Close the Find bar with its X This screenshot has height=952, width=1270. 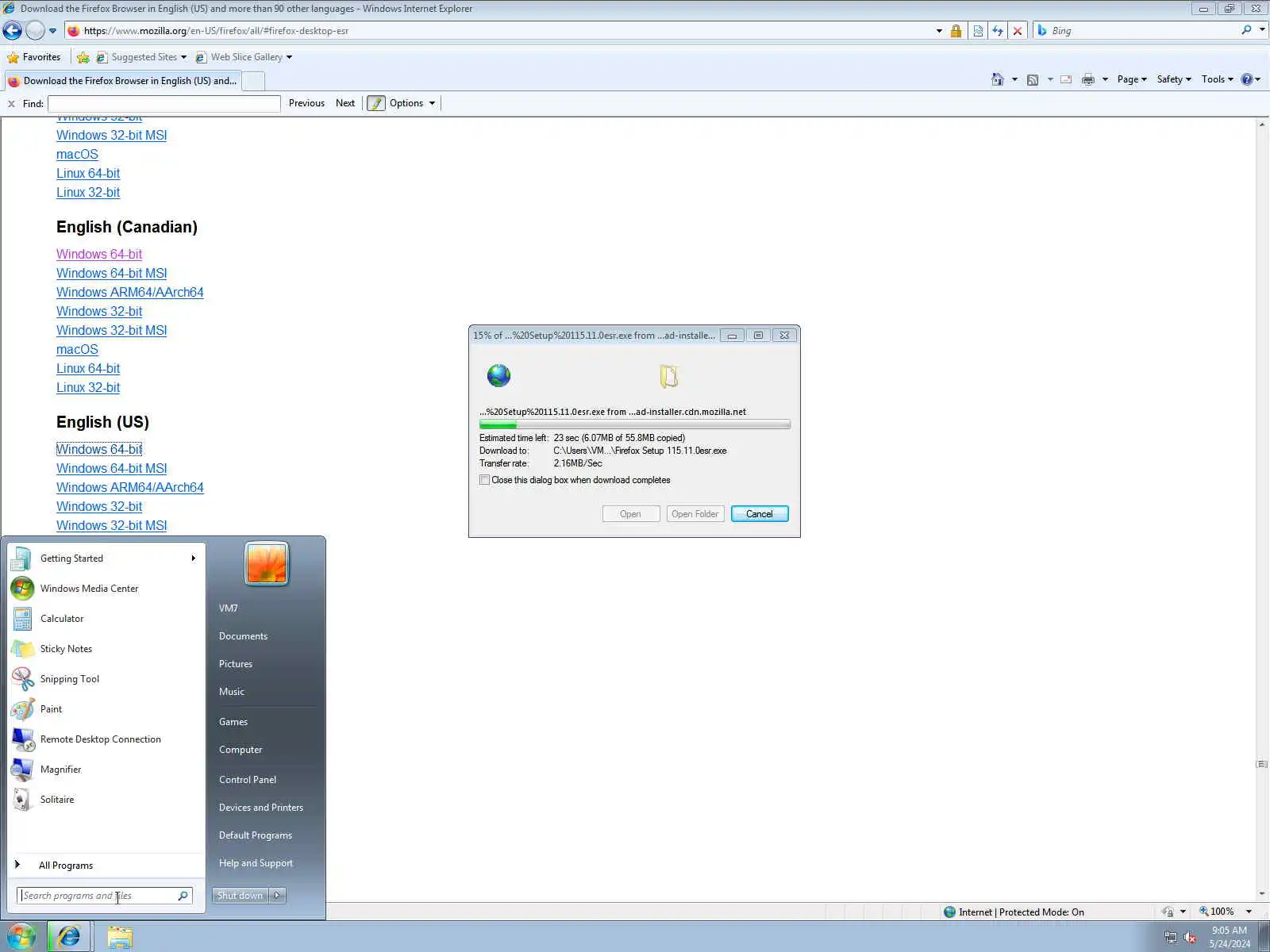[x=11, y=104]
